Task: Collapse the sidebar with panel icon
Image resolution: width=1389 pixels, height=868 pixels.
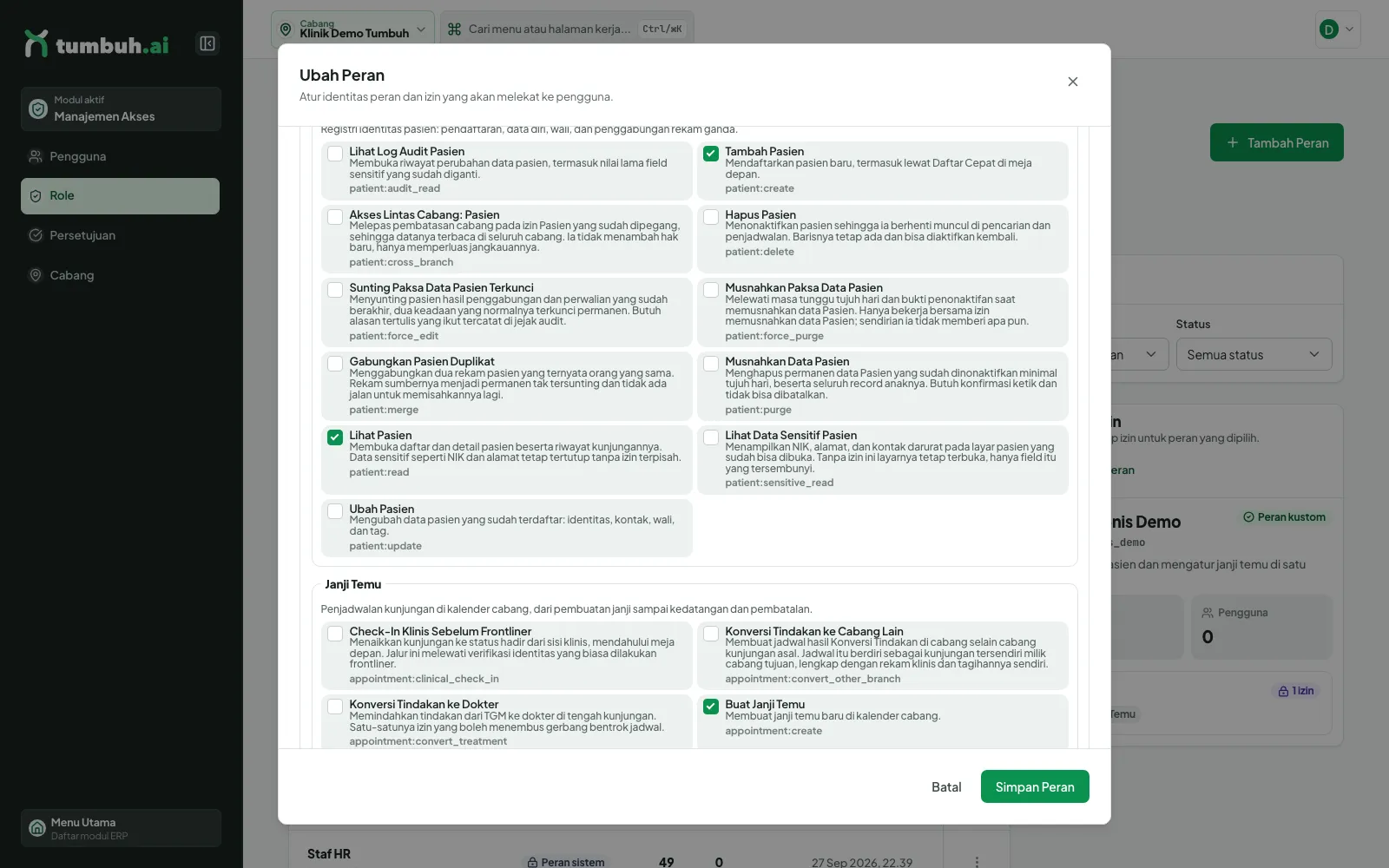Action: click(207, 43)
